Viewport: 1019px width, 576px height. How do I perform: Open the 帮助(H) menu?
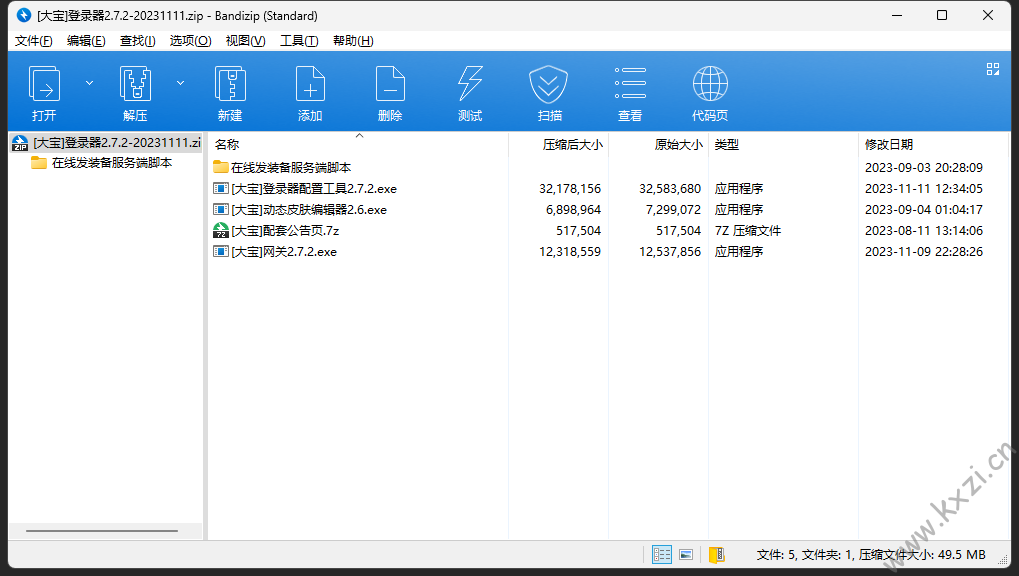tap(353, 41)
